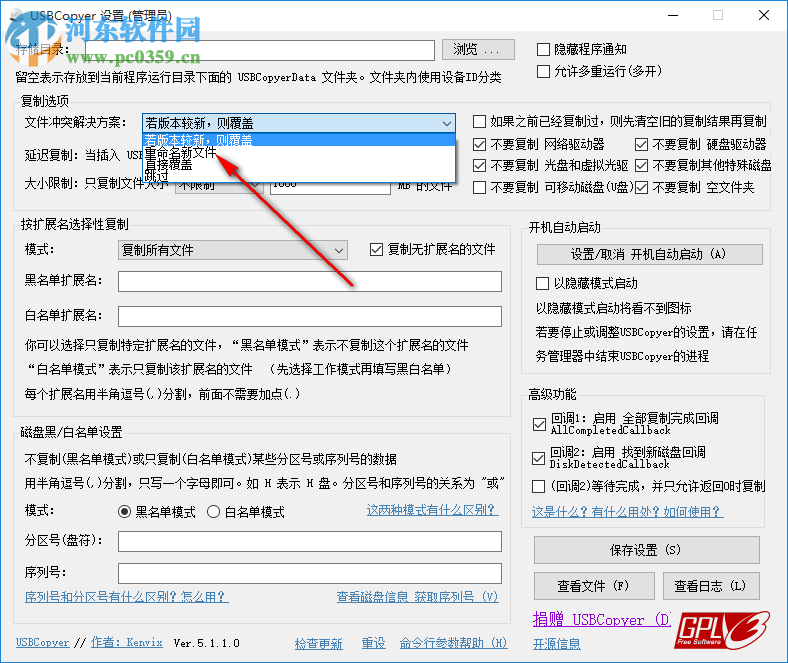Select 白名单模式 radio button

coord(214,512)
